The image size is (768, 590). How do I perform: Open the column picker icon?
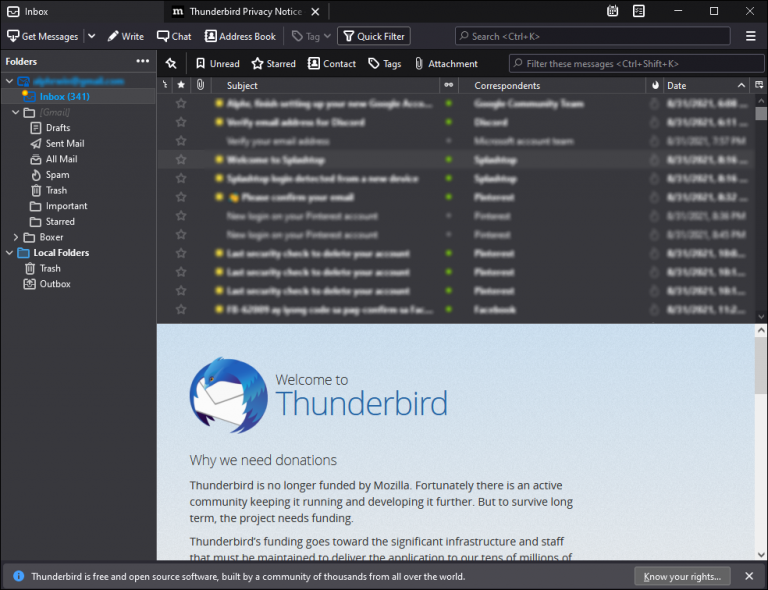pos(759,85)
